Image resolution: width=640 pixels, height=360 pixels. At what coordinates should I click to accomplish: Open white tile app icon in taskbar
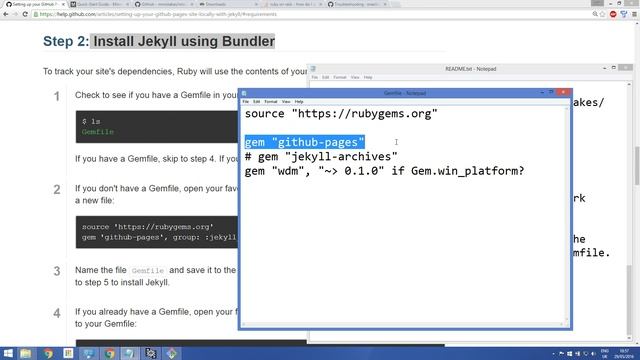(x=68, y=353)
